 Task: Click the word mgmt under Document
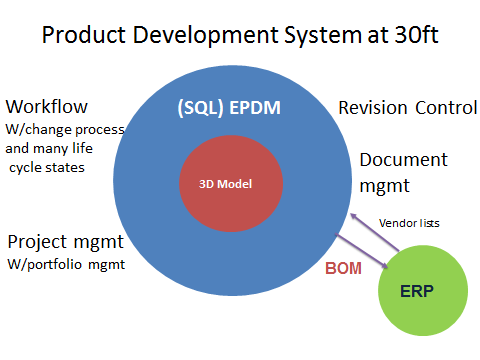tap(384, 186)
